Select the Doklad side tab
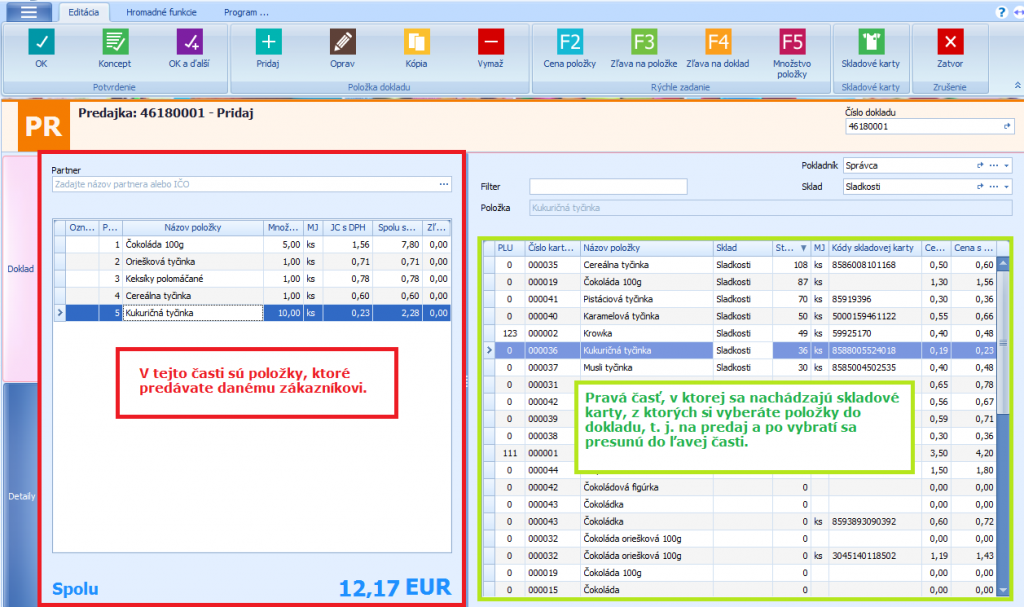The image size is (1024, 607). pos(20,269)
